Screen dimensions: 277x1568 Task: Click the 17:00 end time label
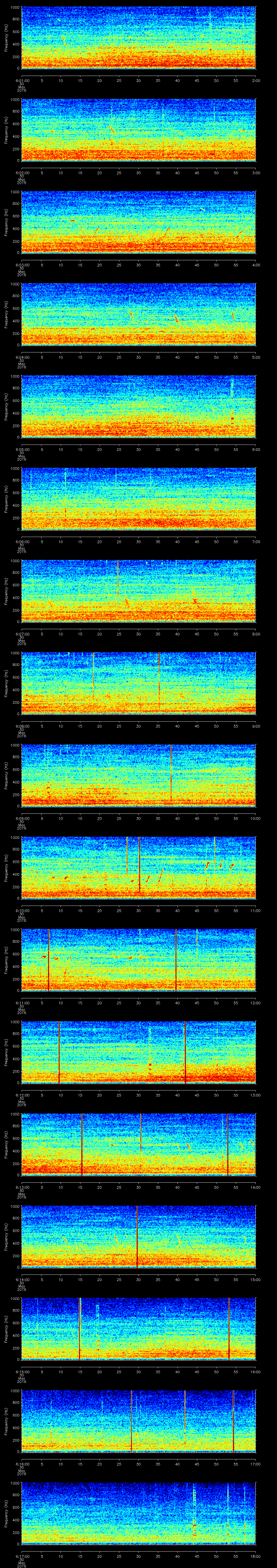coord(255,1464)
